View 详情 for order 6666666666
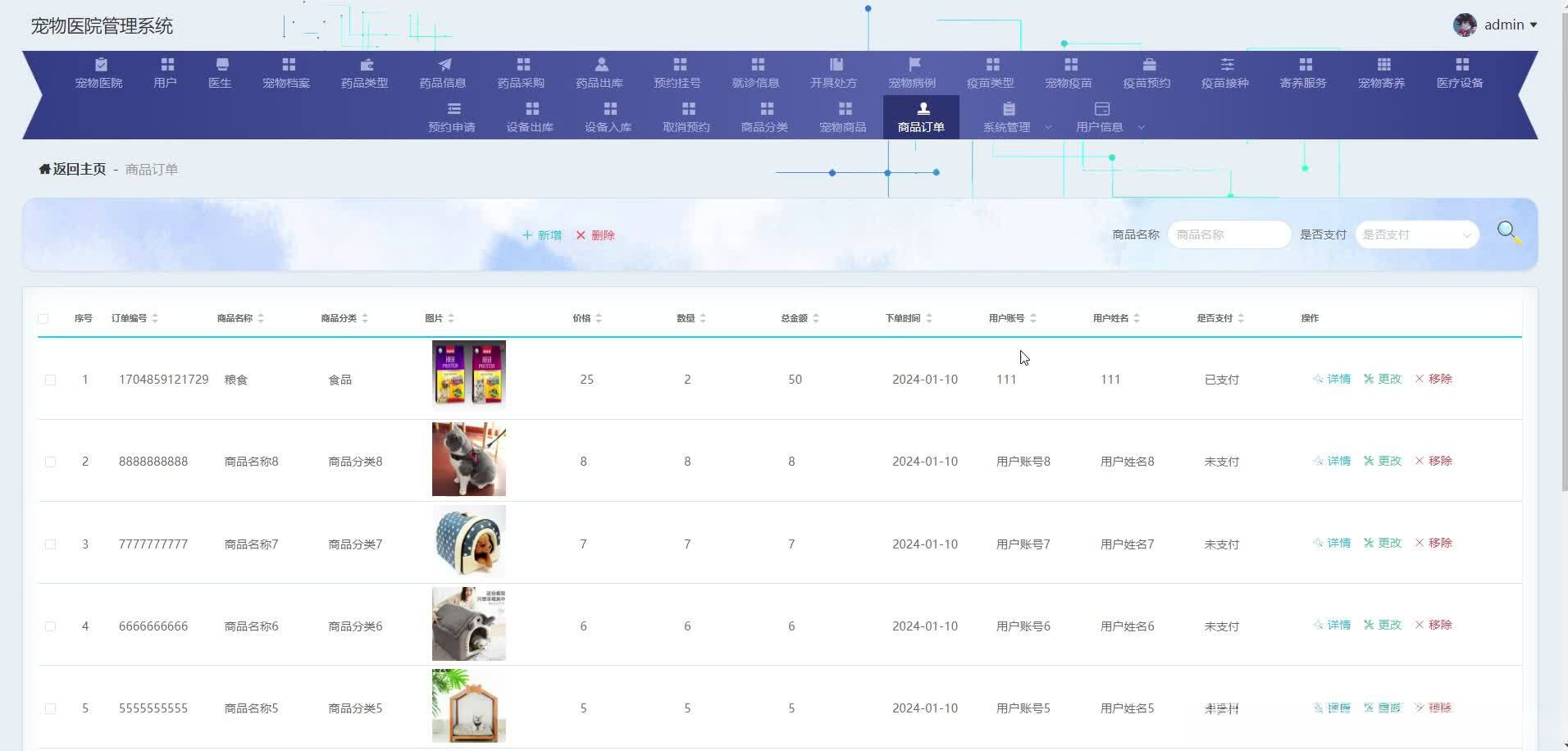The width and height of the screenshot is (1568, 751). pyautogui.click(x=1332, y=625)
